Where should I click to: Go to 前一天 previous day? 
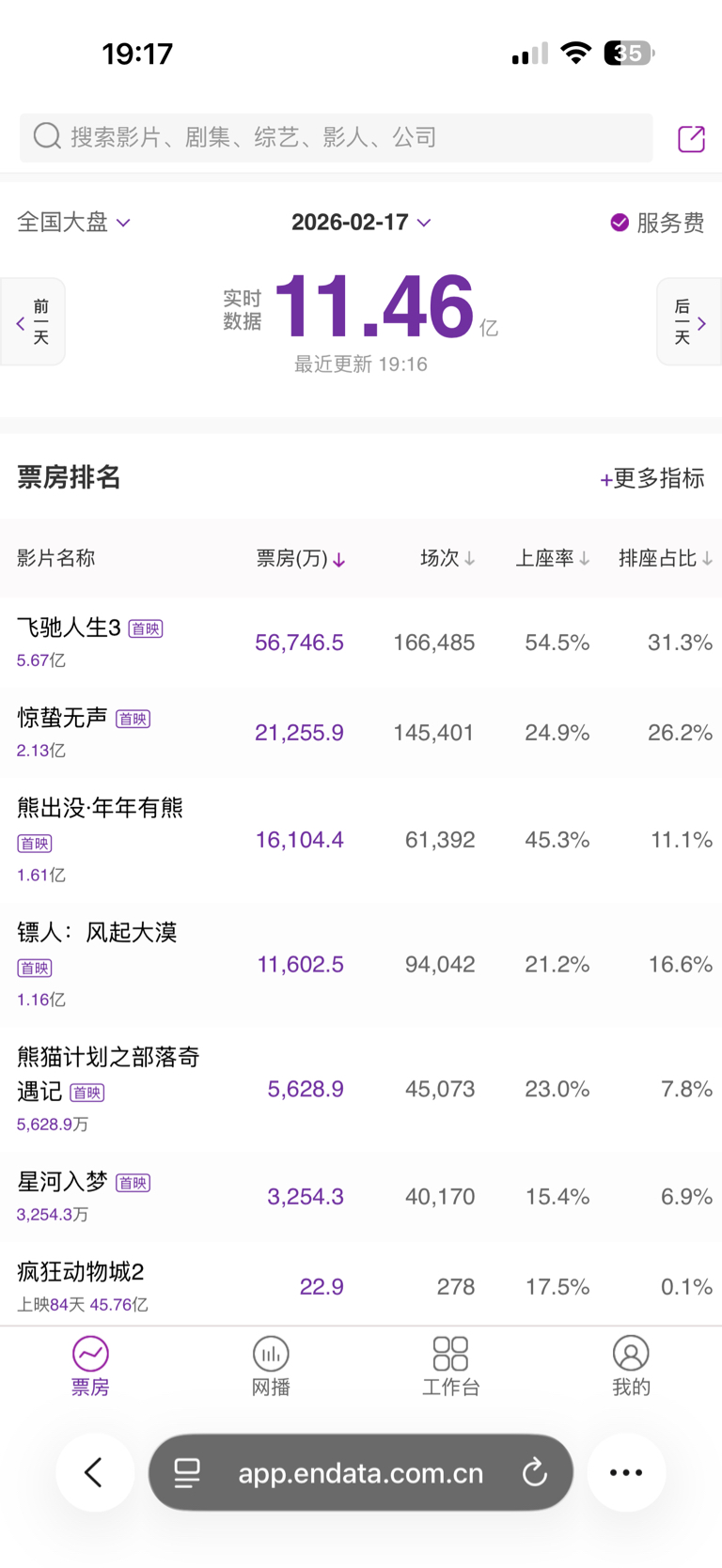[33, 322]
